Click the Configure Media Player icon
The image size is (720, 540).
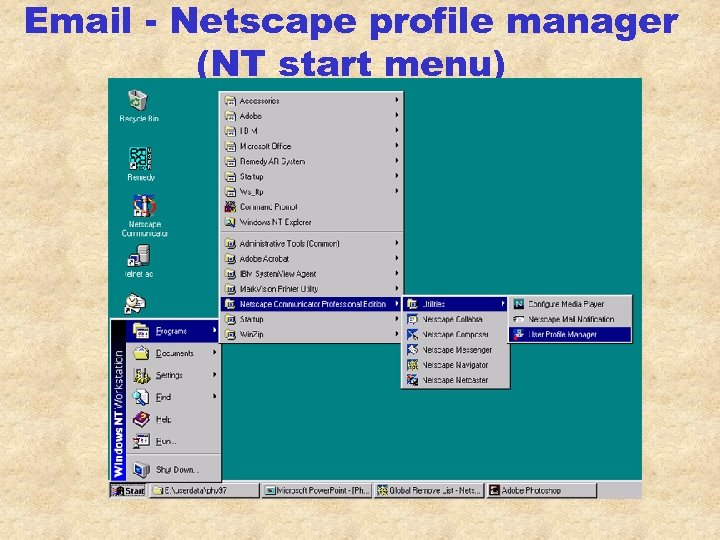click(x=518, y=304)
